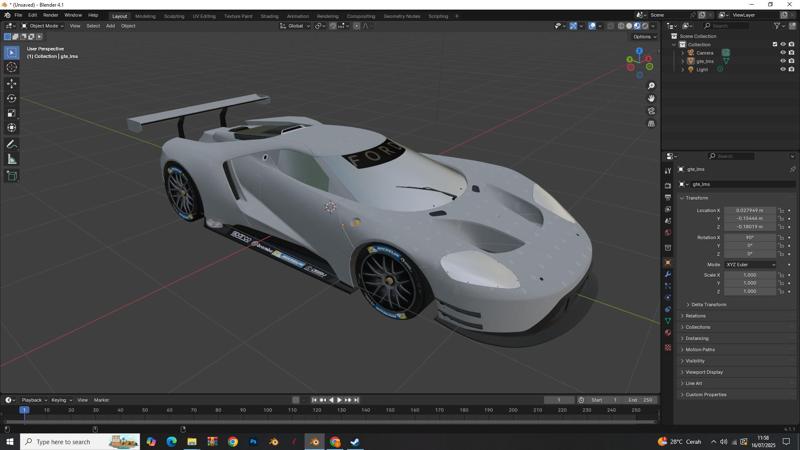Screen dimensions: 800x450
Task: Select the Scale tool
Action: pyautogui.click(x=12, y=113)
